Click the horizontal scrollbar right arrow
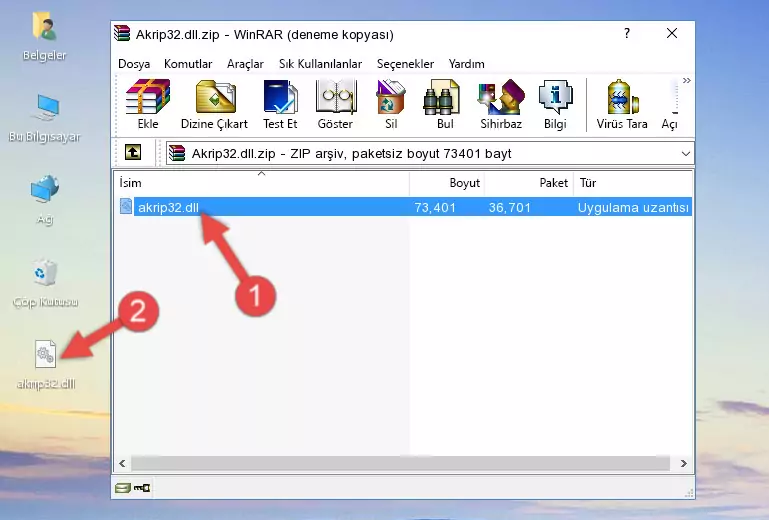Viewport: 769px width, 520px height. pyautogui.click(x=684, y=463)
